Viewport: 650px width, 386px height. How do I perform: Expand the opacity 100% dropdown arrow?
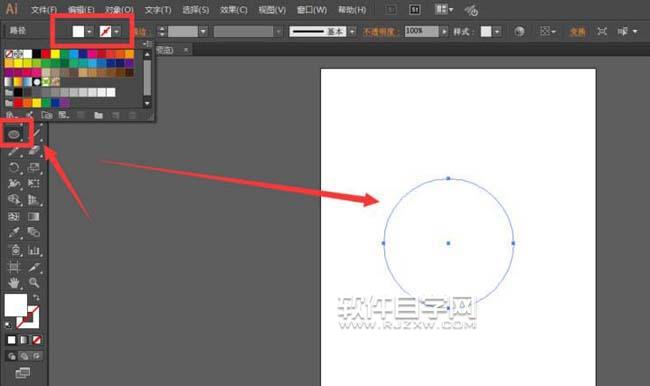coord(444,32)
